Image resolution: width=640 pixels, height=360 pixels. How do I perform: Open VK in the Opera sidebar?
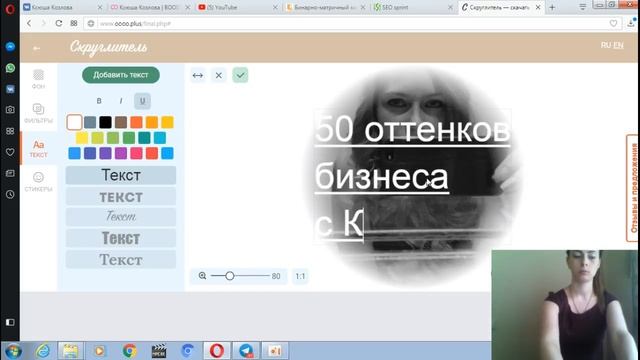(10, 89)
